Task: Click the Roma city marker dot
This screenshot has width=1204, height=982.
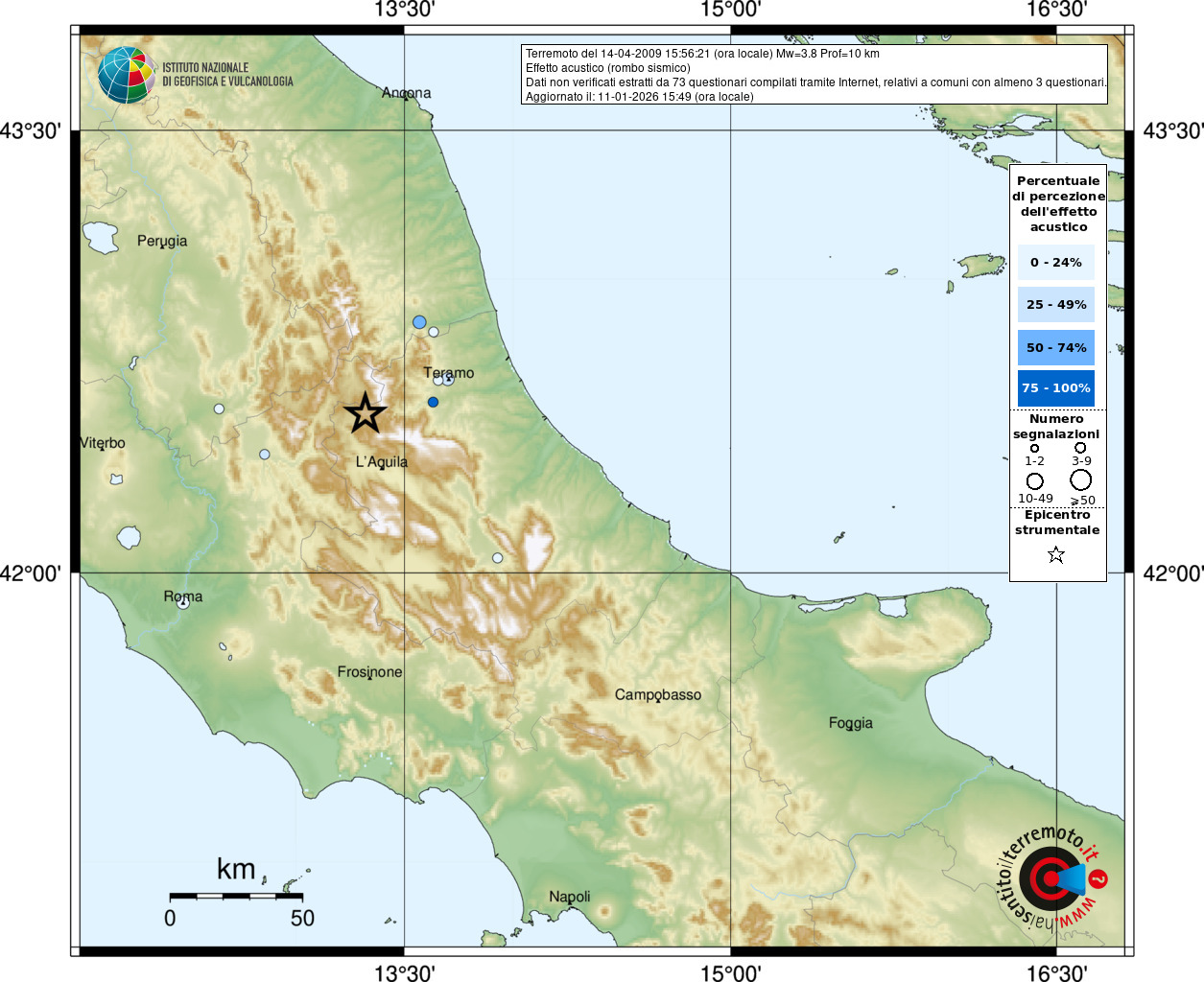Action: 183,603
